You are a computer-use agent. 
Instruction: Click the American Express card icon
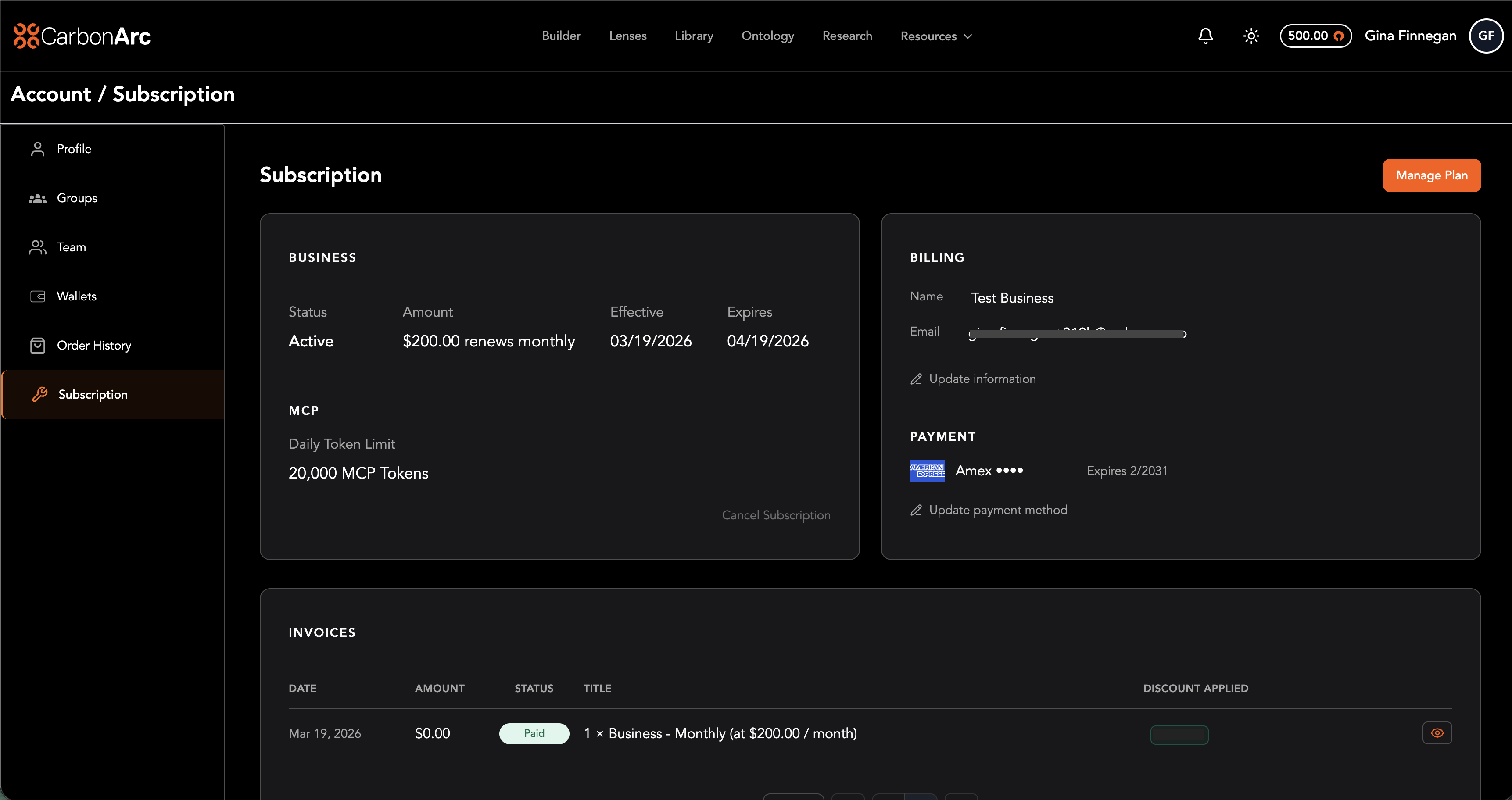[x=927, y=471]
